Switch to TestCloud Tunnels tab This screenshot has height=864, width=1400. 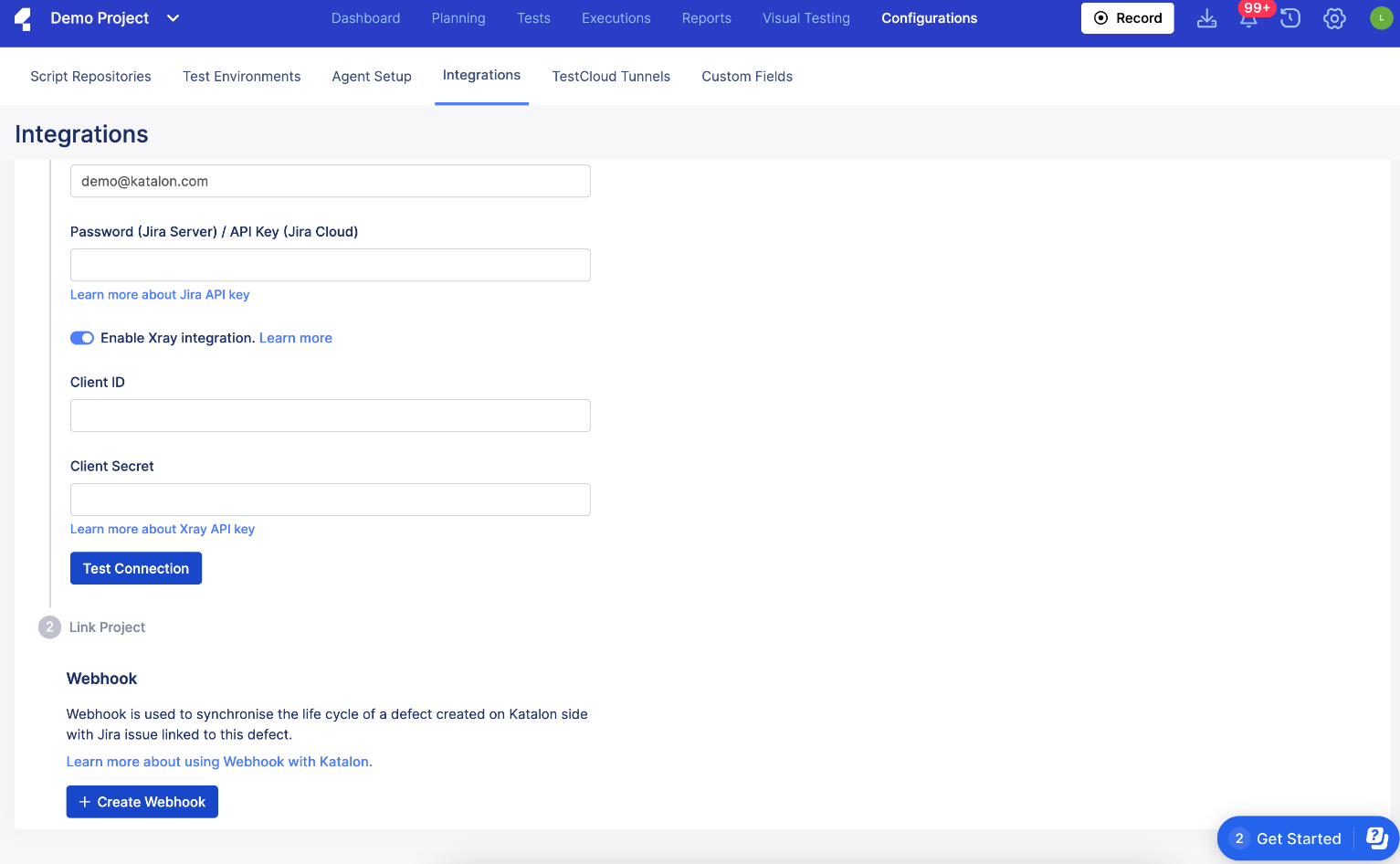point(611,77)
